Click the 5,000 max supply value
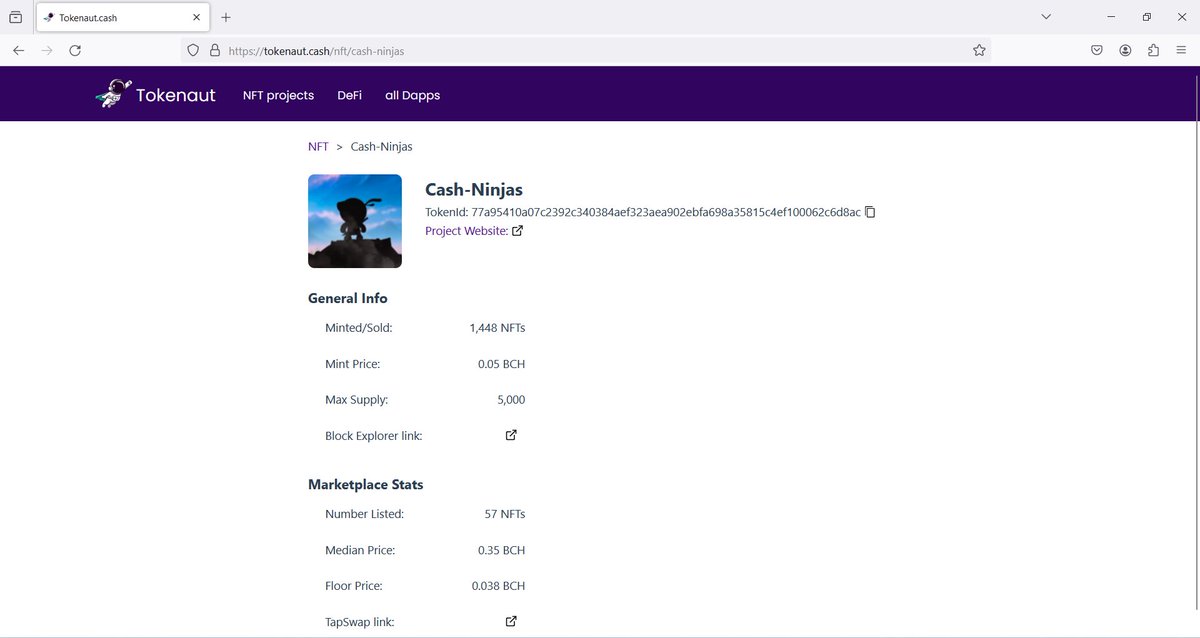Image resolution: width=1200 pixels, height=638 pixels. (x=511, y=400)
